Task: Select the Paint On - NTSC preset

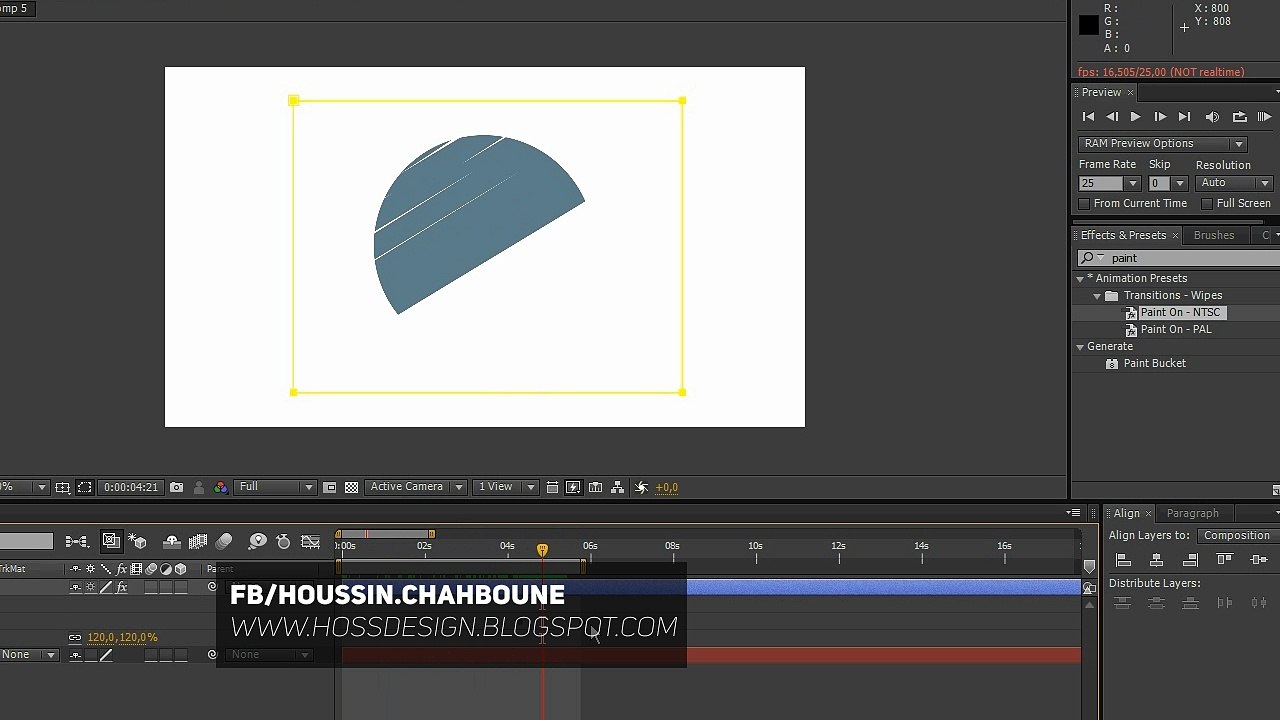Action: pyautogui.click(x=1180, y=313)
